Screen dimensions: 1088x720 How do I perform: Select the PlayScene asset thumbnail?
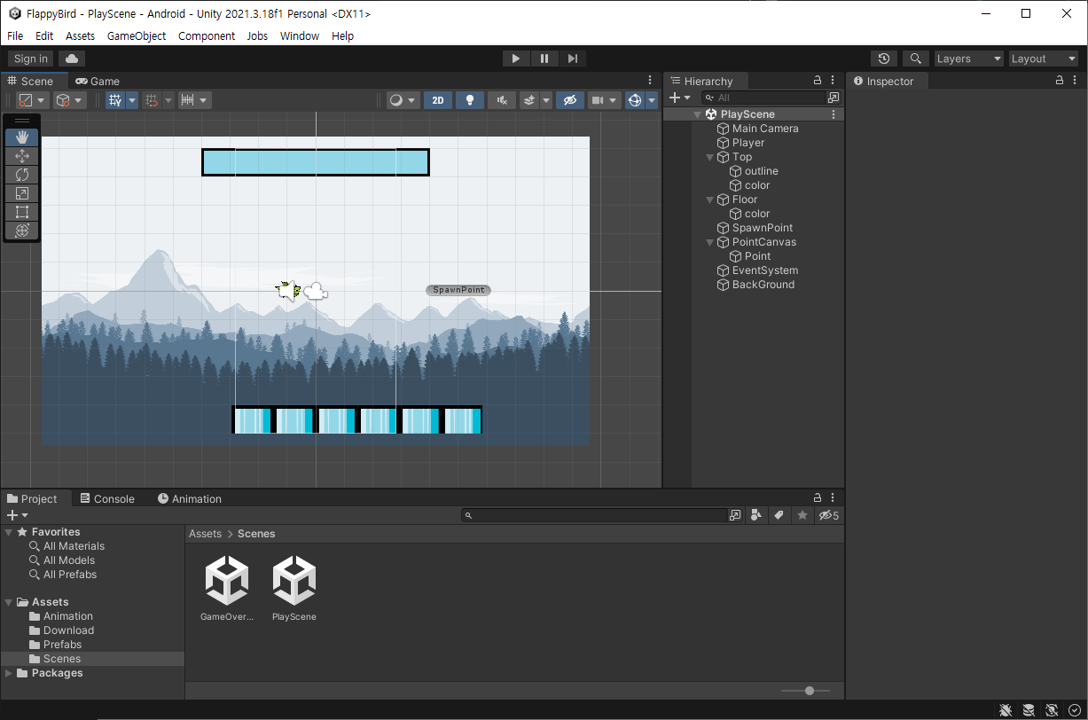pos(294,588)
